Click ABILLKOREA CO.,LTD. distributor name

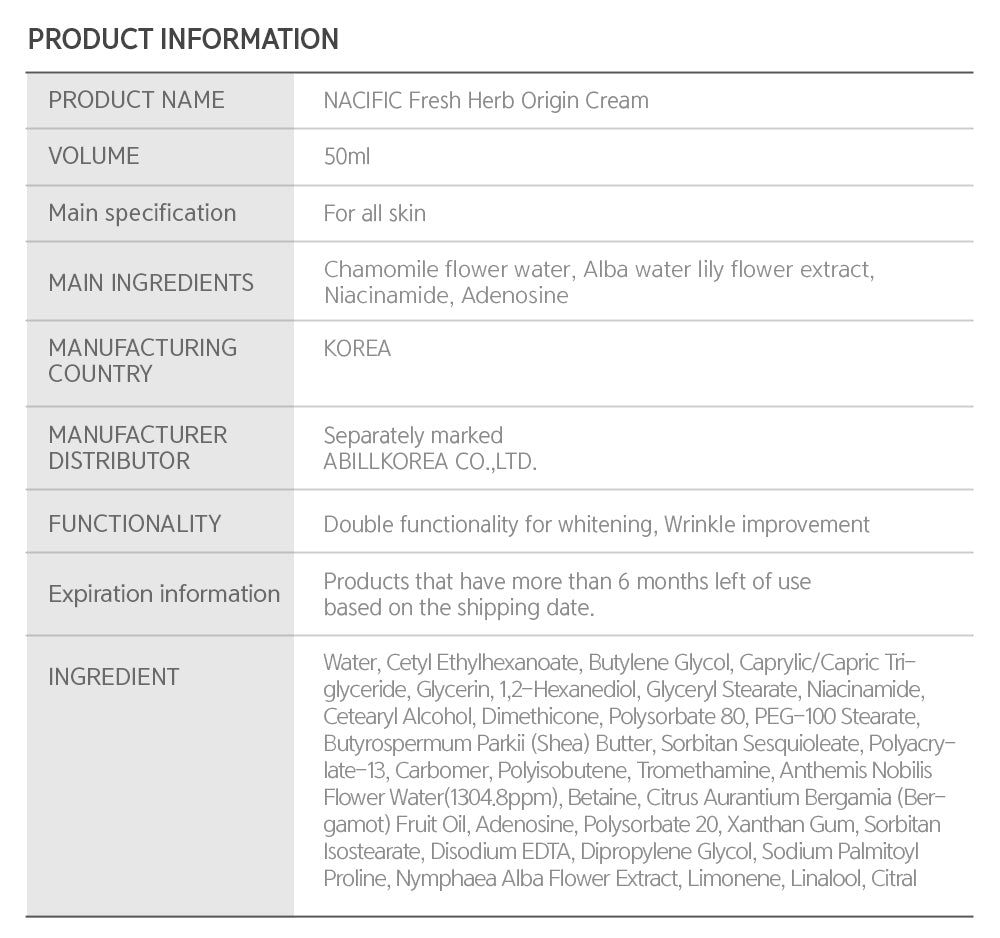430,462
